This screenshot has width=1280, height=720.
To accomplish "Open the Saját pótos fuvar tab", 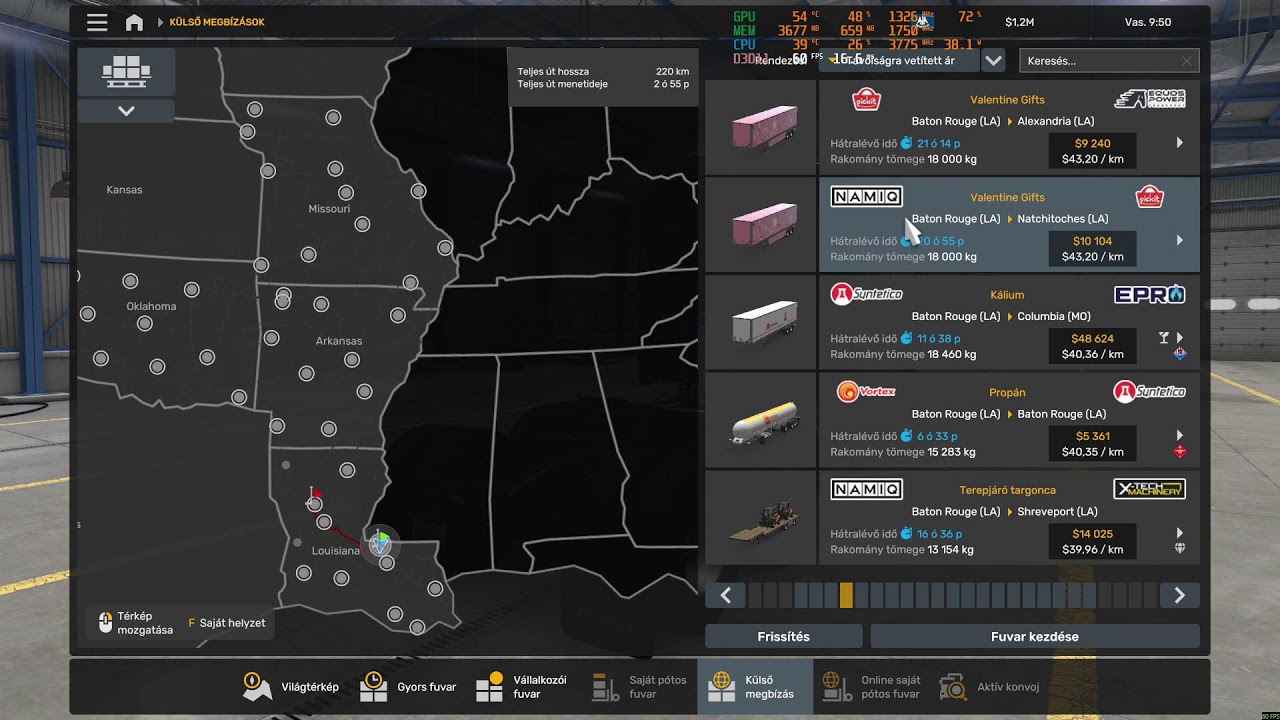I will coord(639,687).
